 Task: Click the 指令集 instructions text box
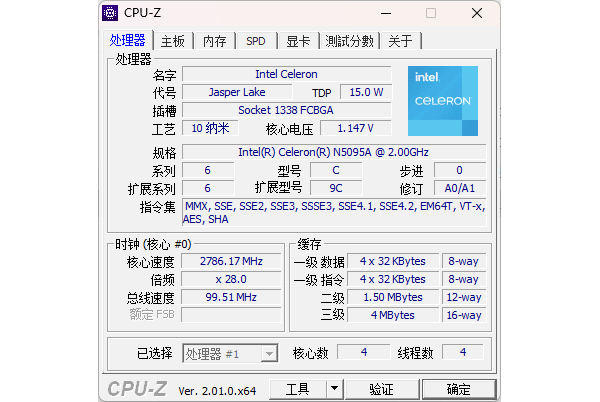(x=332, y=213)
